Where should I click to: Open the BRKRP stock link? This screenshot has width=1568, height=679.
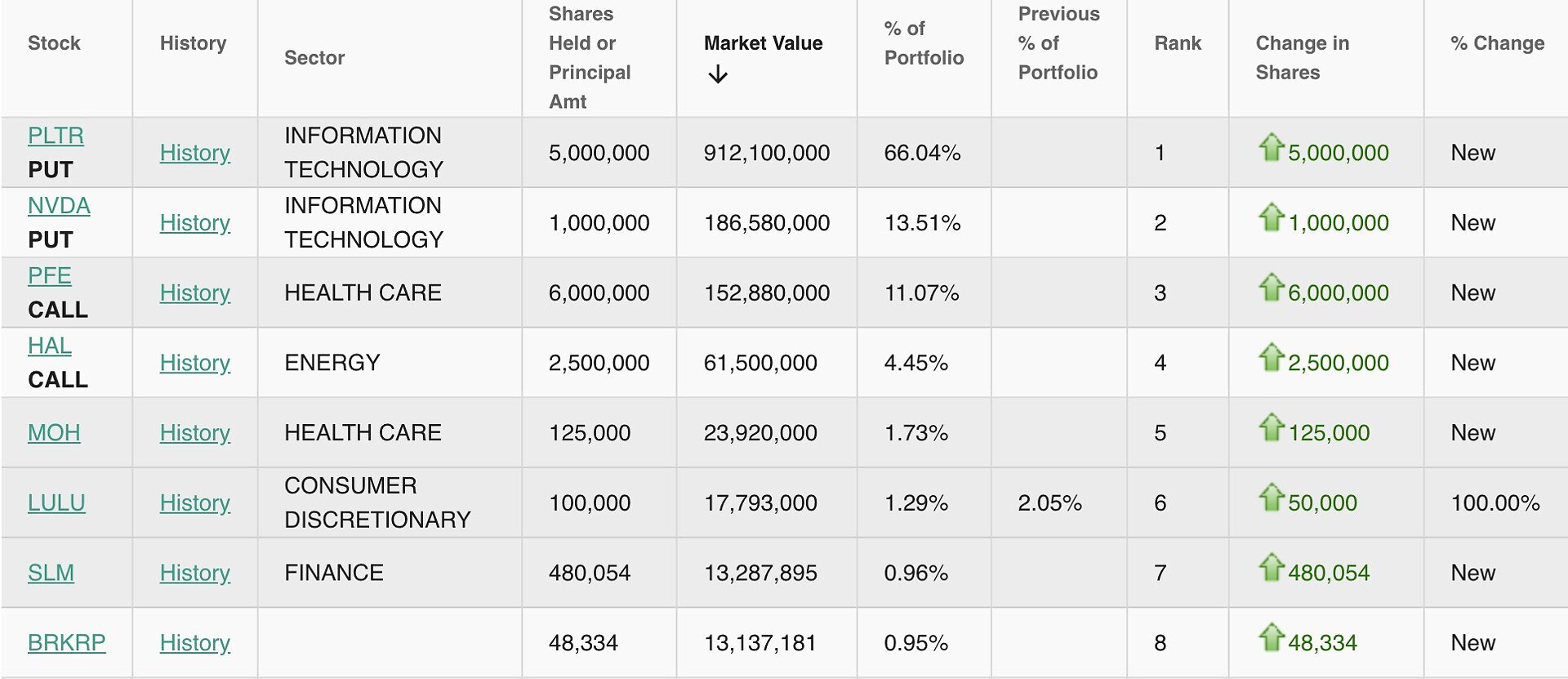66,643
